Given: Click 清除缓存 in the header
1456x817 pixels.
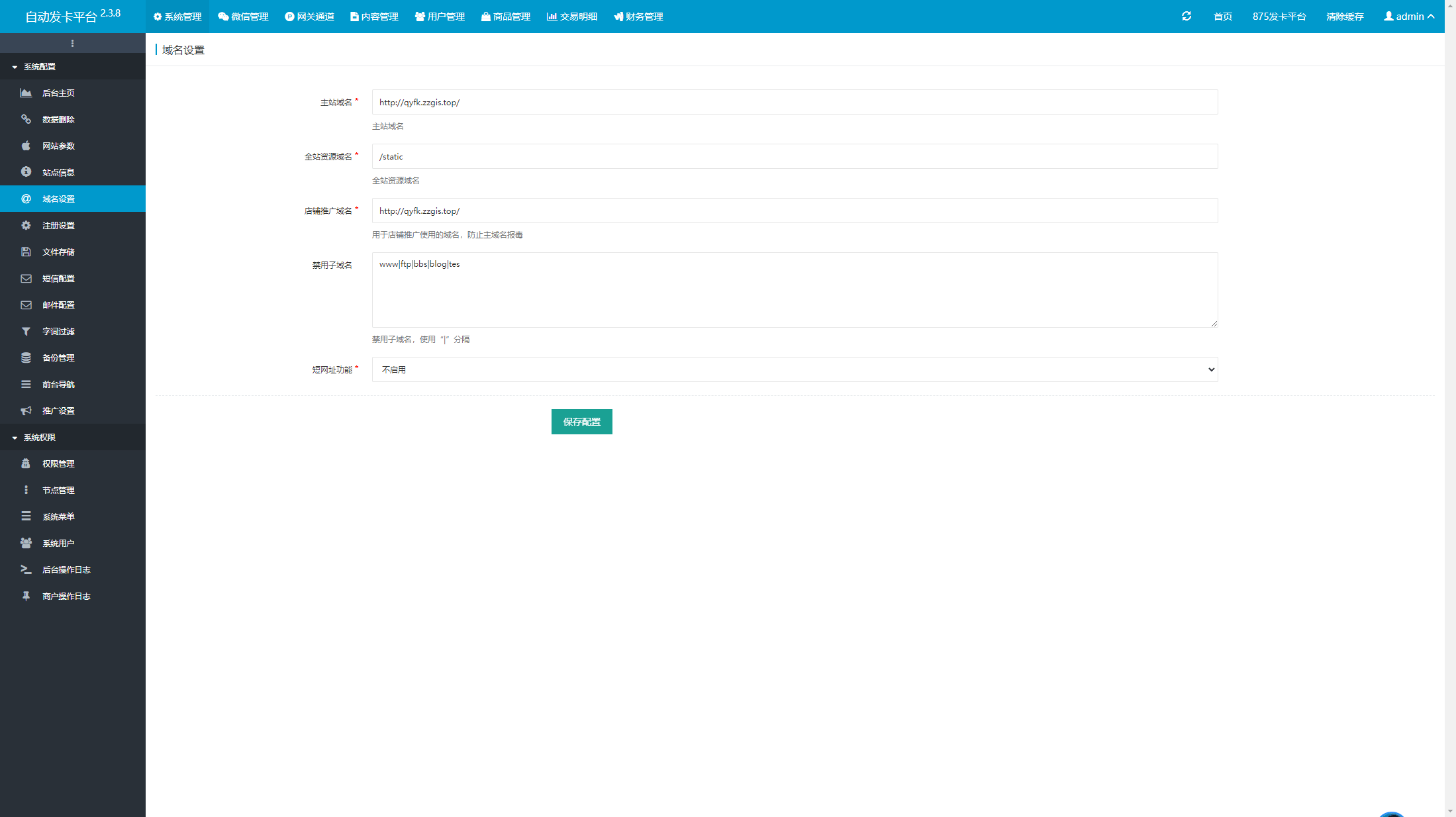Looking at the screenshot, I should pyautogui.click(x=1345, y=16).
